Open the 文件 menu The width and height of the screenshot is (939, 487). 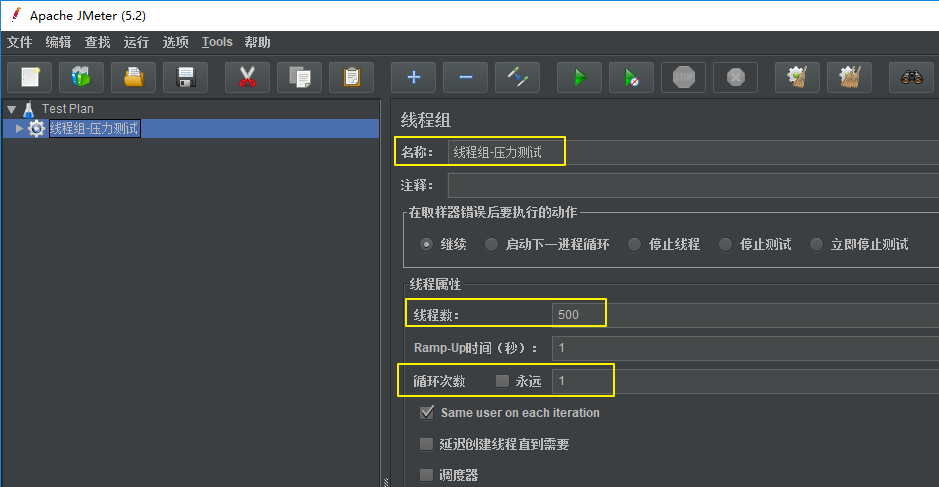click(x=19, y=43)
